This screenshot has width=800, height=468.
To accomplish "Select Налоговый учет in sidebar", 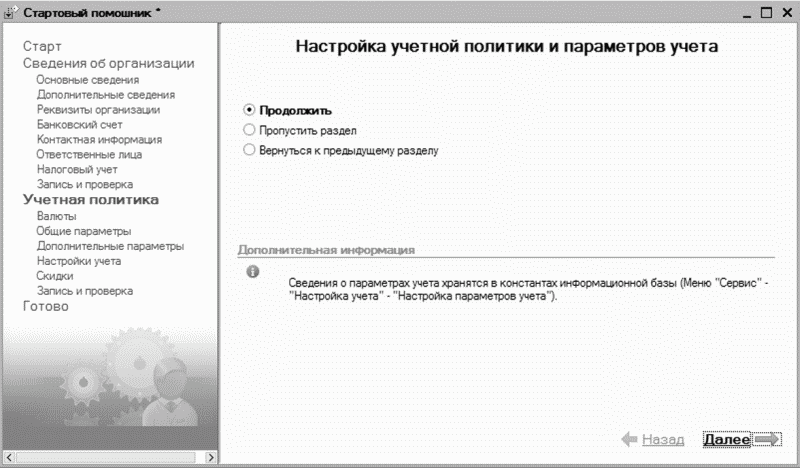I will (x=77, y=169).
